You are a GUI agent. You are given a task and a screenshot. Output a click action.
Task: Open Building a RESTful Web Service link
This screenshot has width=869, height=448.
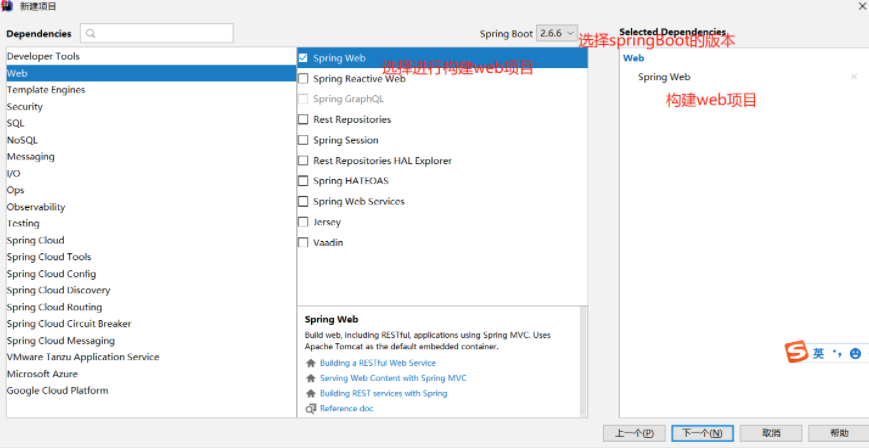(x=377, y=363)
